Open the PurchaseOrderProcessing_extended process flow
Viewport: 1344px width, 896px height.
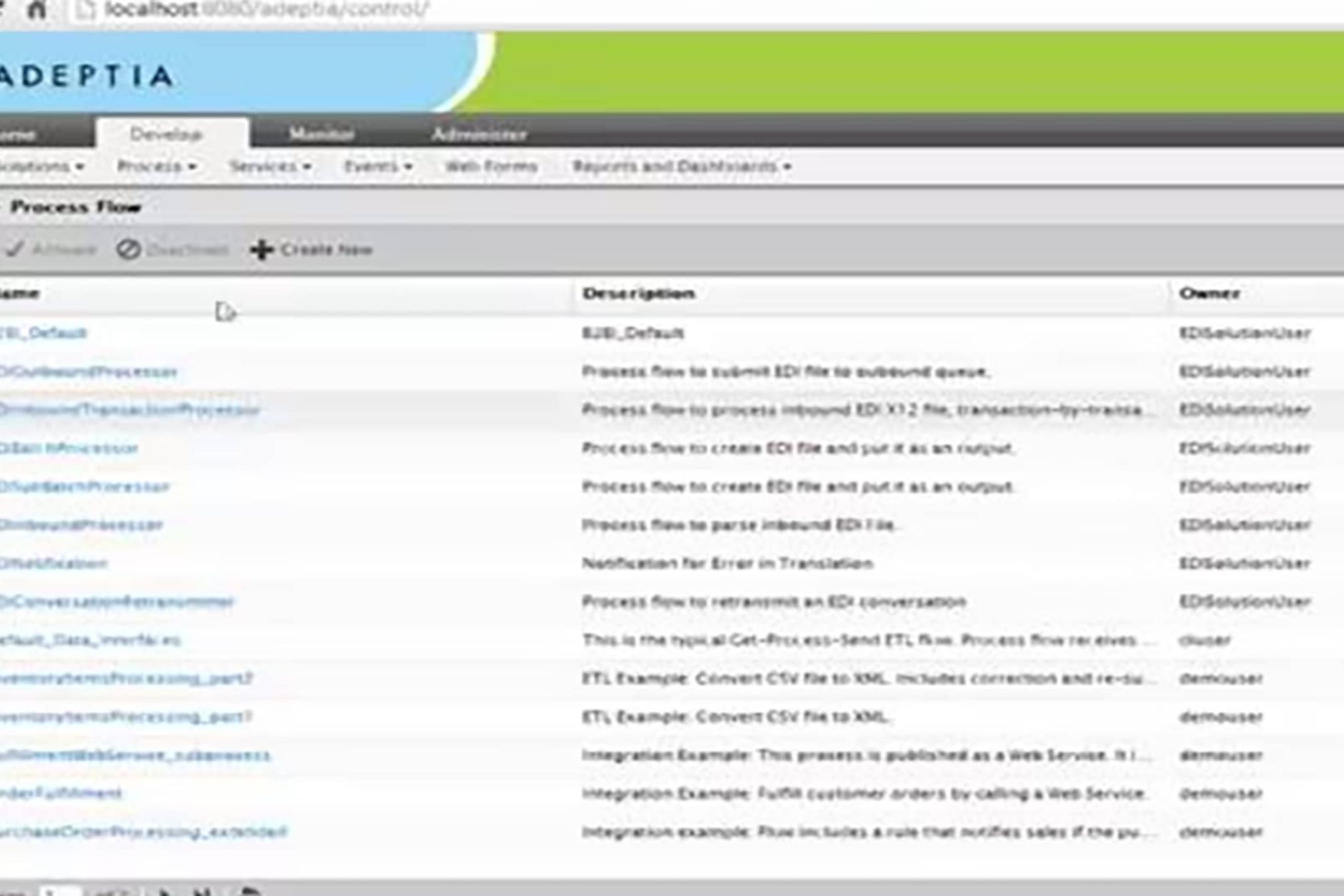[x=143, y=832]
